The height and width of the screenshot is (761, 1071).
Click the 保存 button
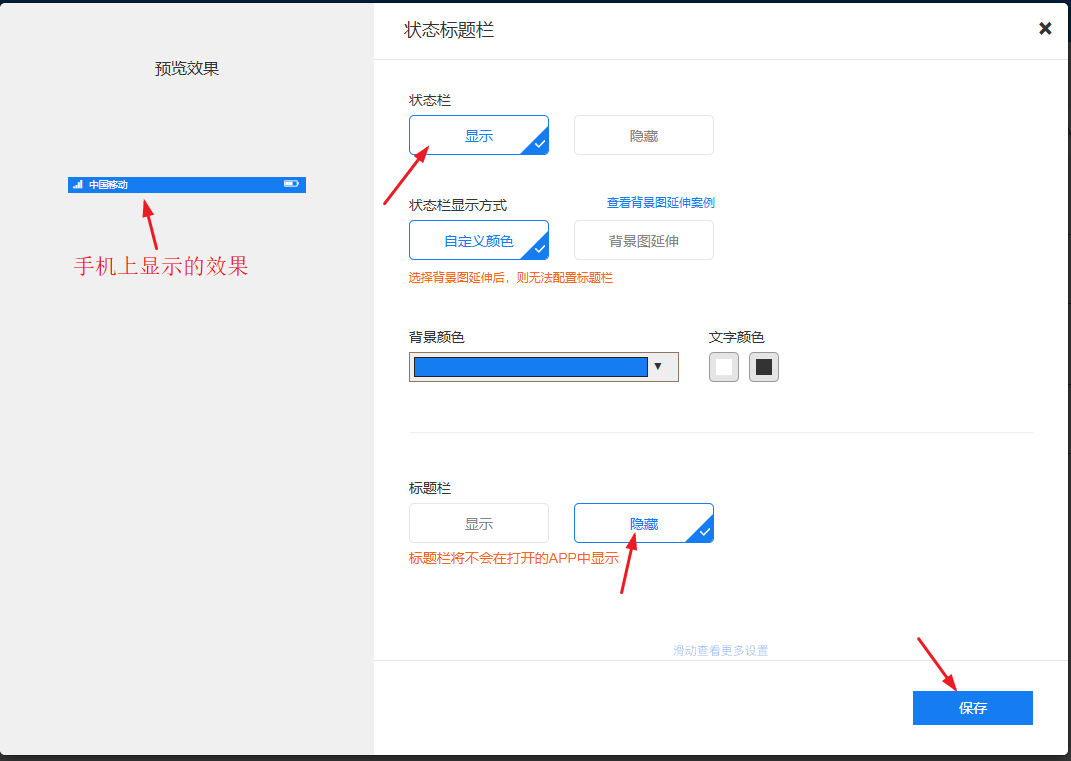[972, 708]
